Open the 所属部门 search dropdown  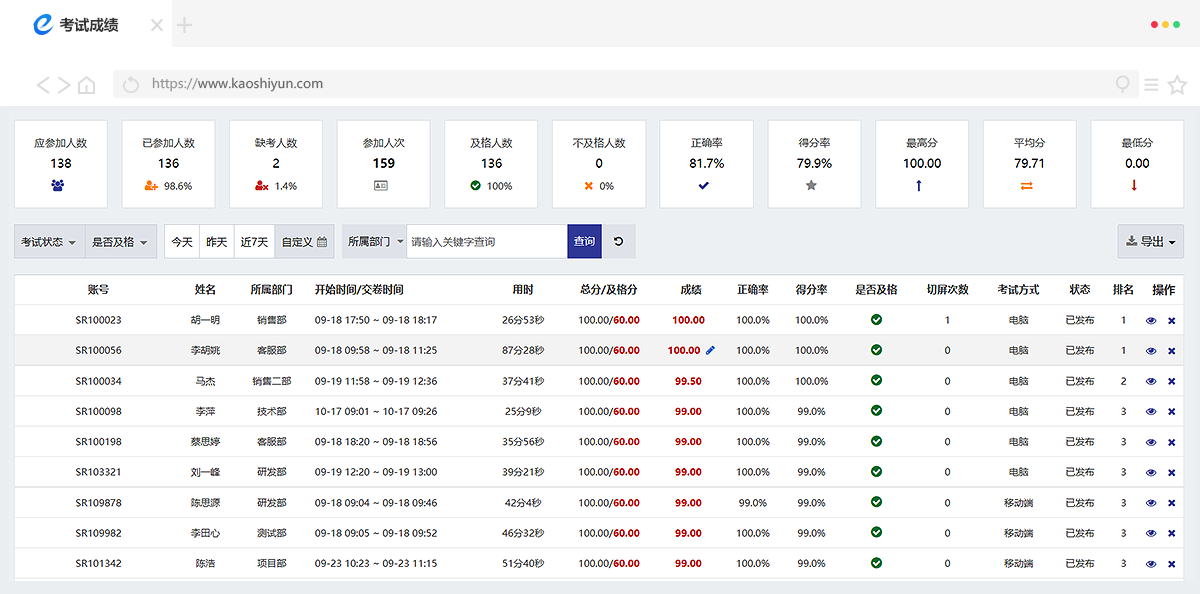point(375,241)
